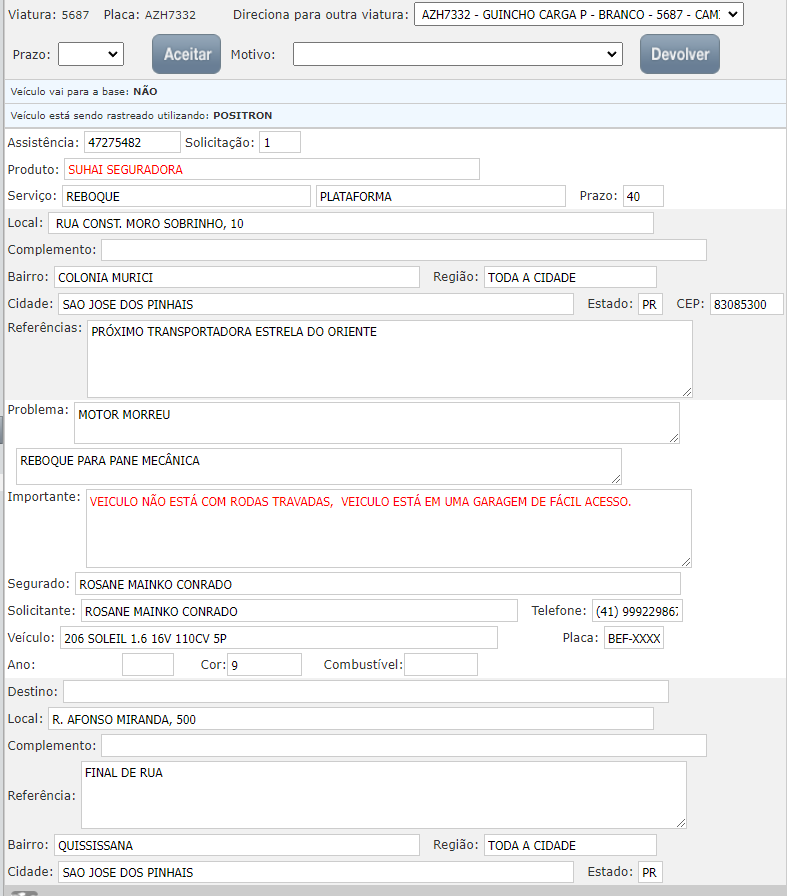Focus the Prazo field showing 40

(642, 196)
